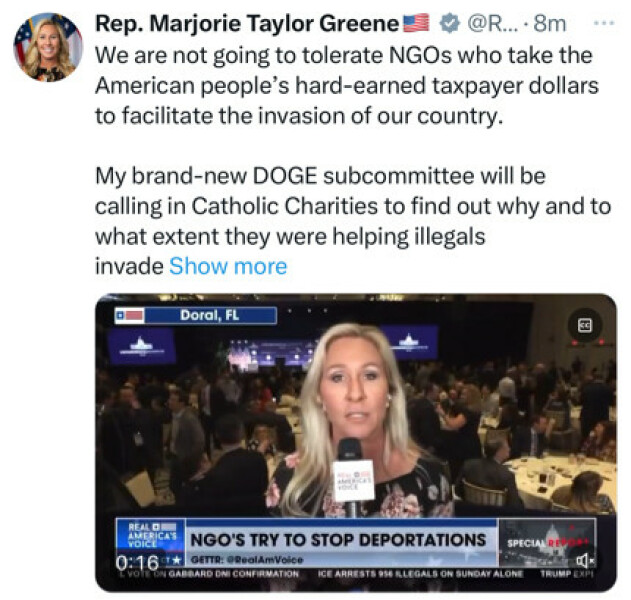The width and height of the screenshot is (631, 600).
Task: Click the scrolling news ticker at video bottom
Action: click(x=356, y=573)
